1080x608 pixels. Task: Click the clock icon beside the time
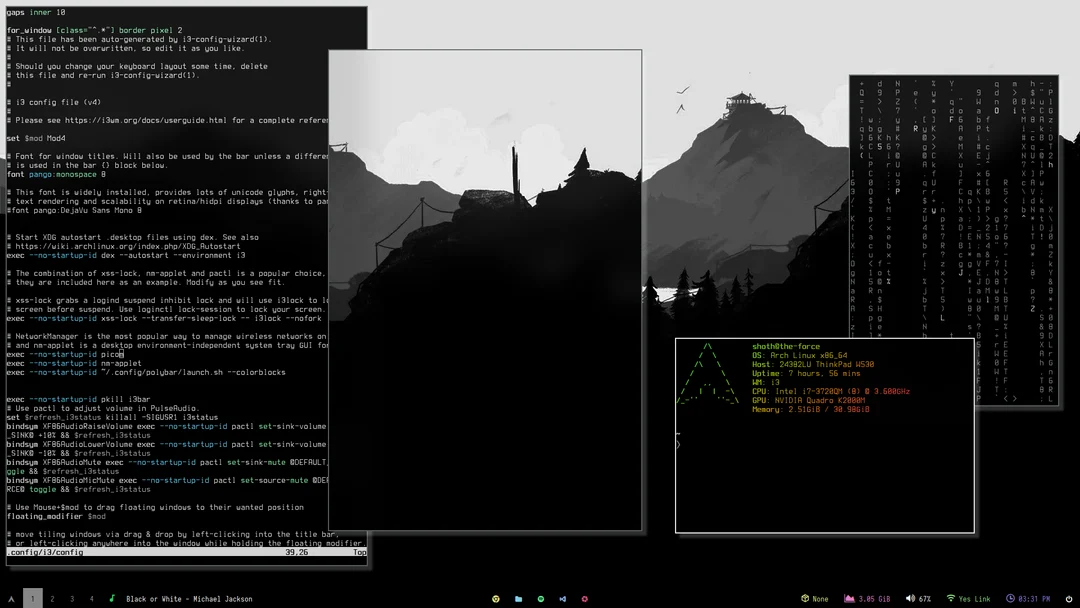1010,598
